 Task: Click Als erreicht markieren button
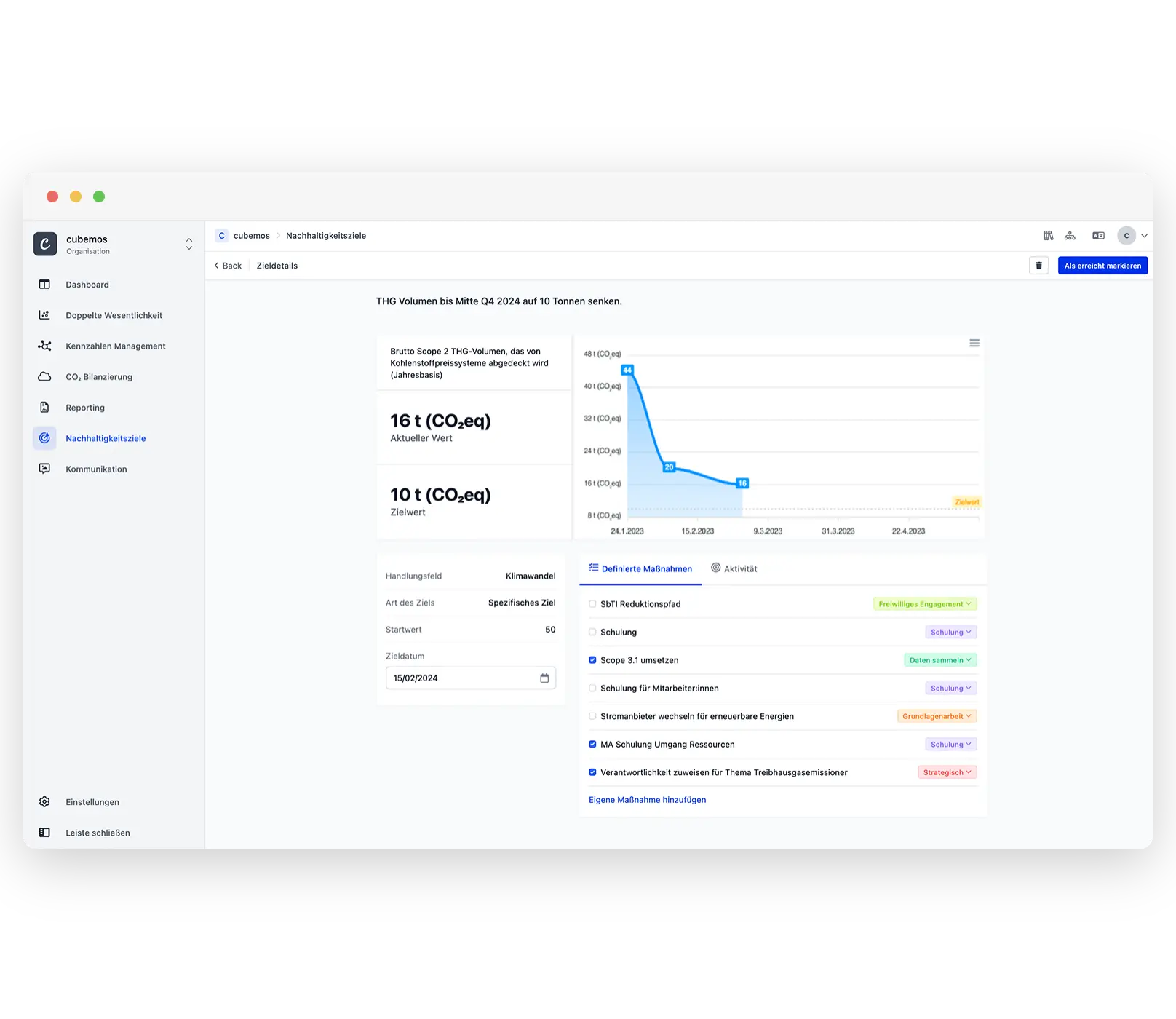coord(1102,266)
